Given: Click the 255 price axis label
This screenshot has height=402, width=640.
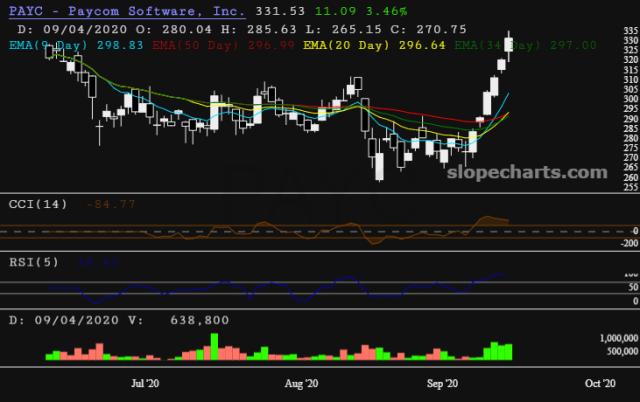Looking at the screenshot, I should [x=629, y=187].
